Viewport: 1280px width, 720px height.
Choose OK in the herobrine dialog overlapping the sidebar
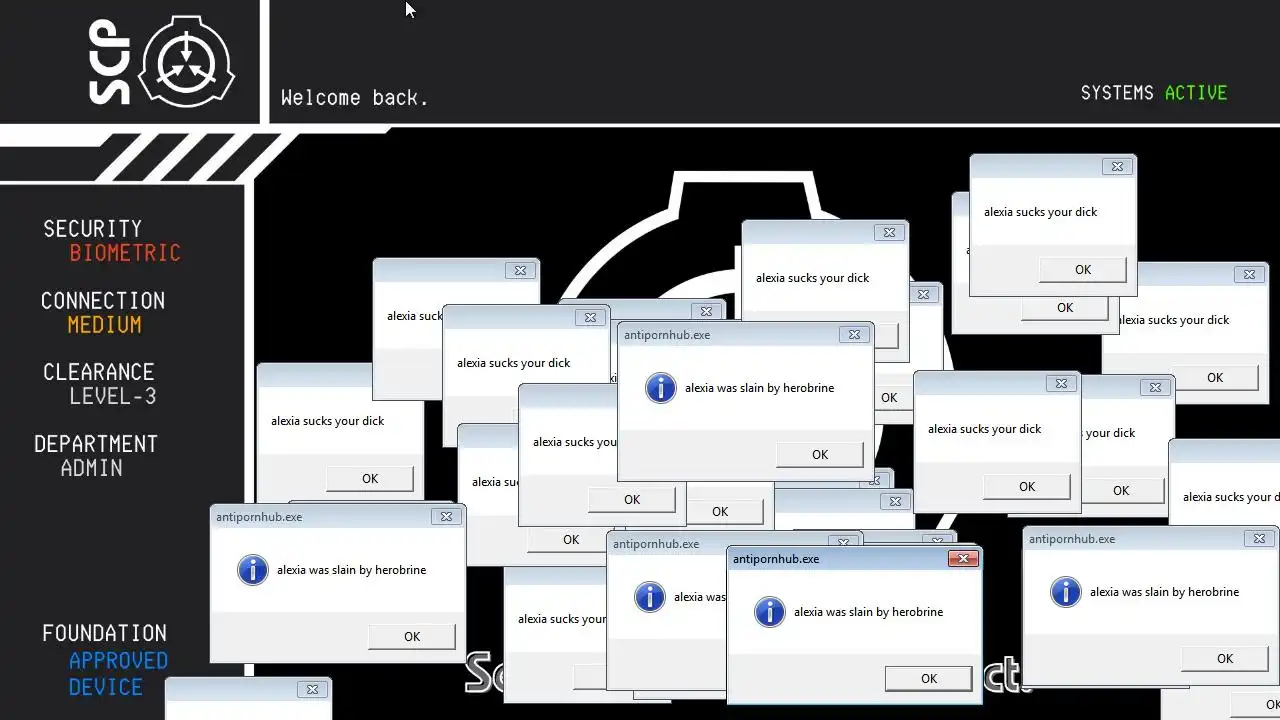tap(412, 636)
